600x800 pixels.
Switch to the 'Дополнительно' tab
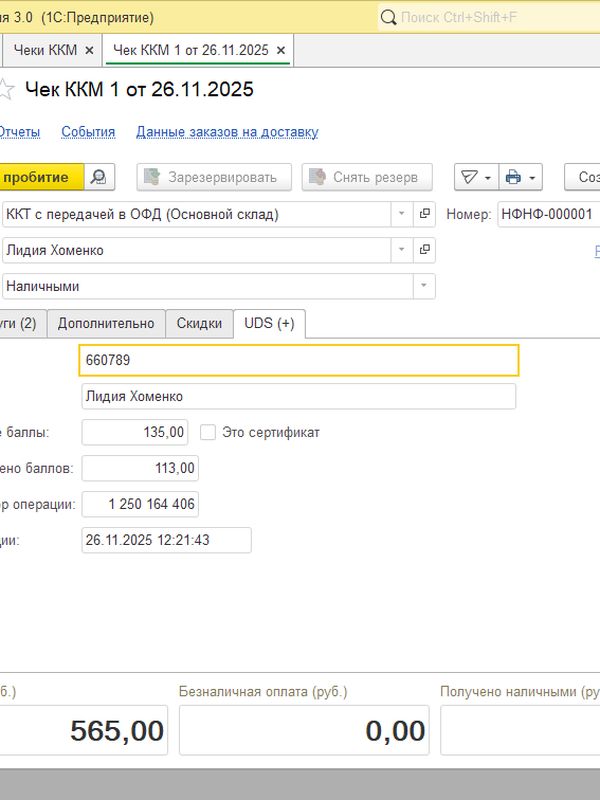pyautogui.click(x=106, y=323)
